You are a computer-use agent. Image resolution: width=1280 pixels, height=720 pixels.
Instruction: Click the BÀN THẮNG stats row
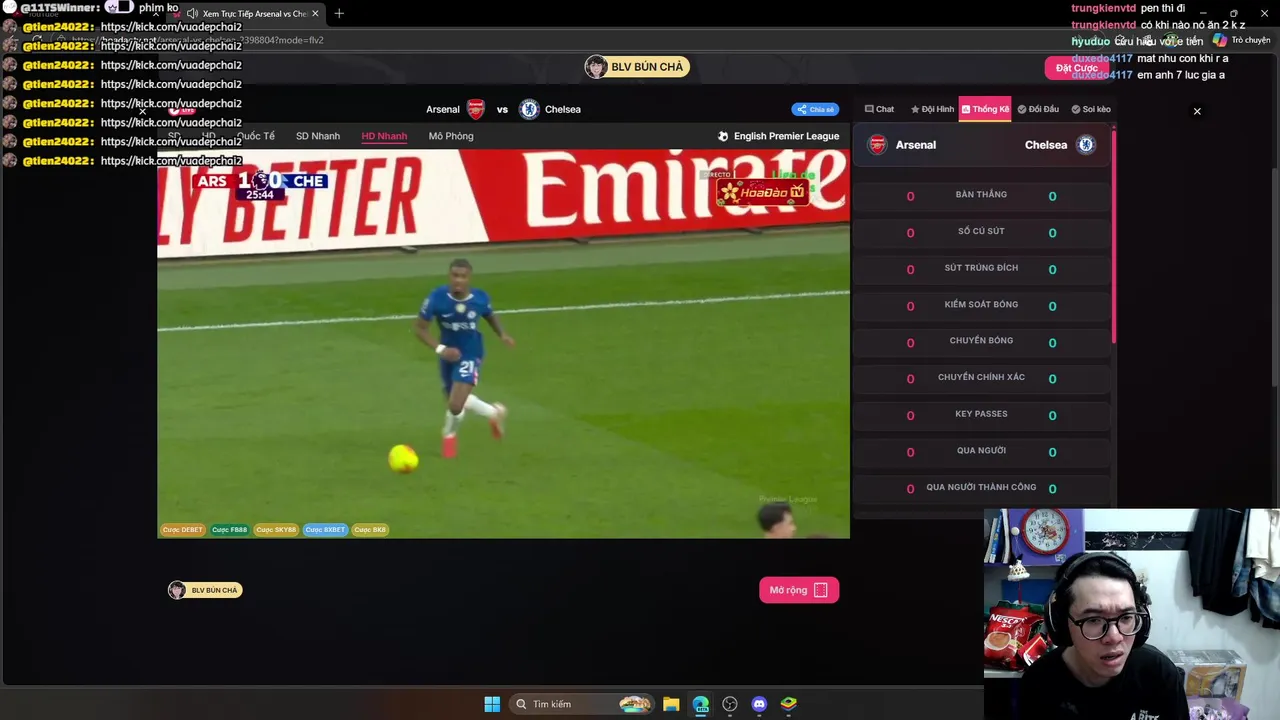[981, 196]
